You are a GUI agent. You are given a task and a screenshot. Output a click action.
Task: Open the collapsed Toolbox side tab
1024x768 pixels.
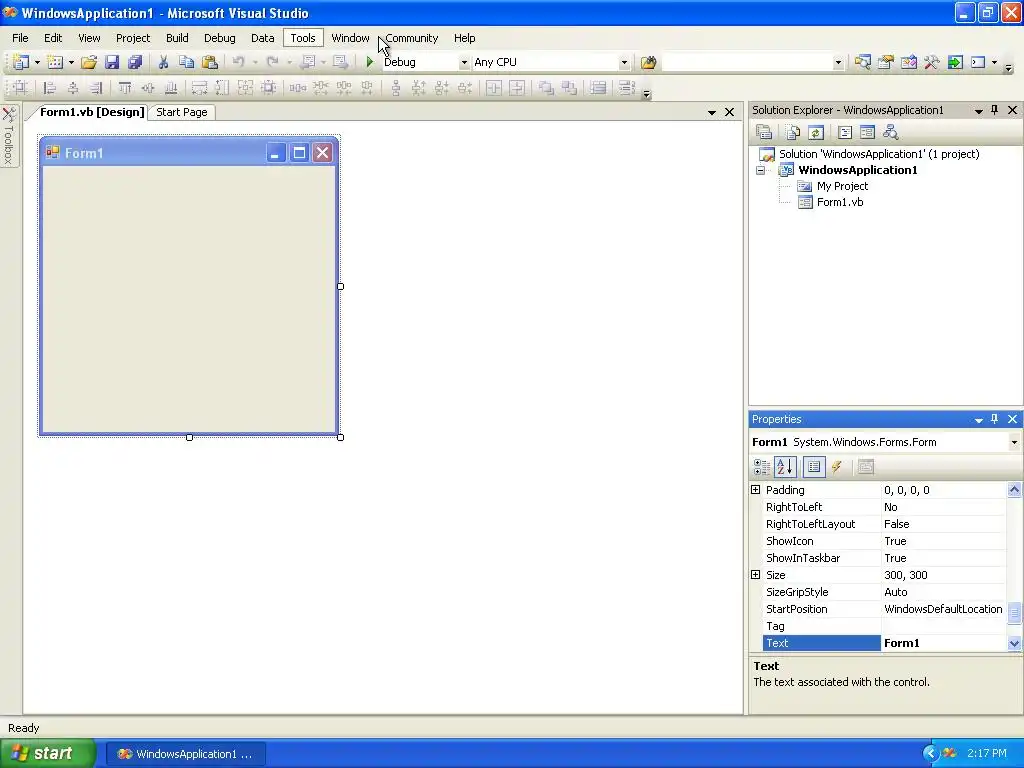8,136
